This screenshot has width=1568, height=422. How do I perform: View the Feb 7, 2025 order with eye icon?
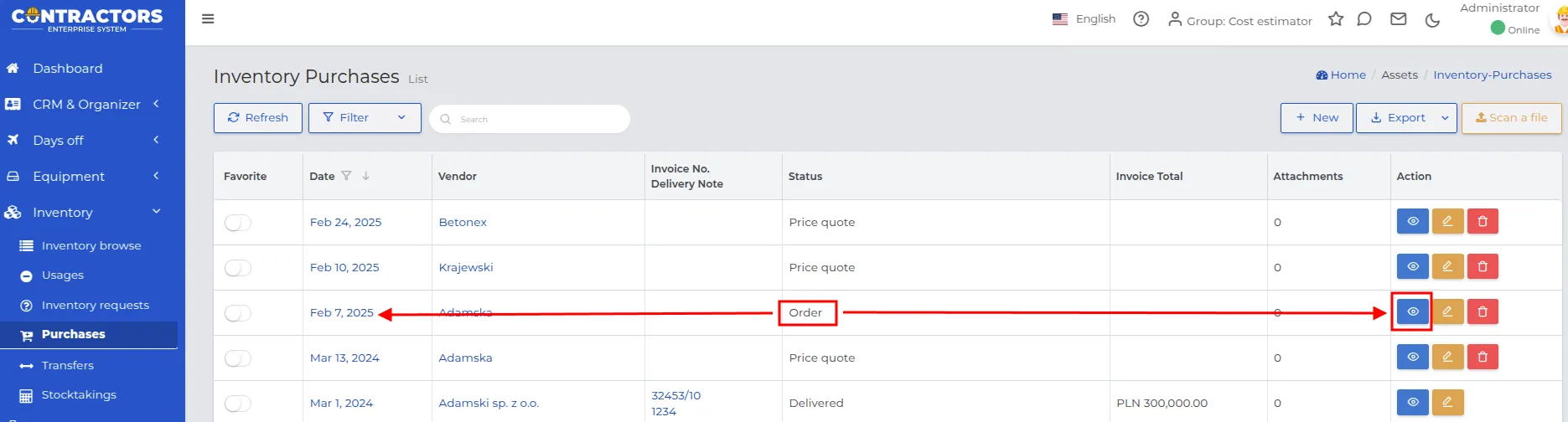pyautogui.click(x=1412, y=311)
